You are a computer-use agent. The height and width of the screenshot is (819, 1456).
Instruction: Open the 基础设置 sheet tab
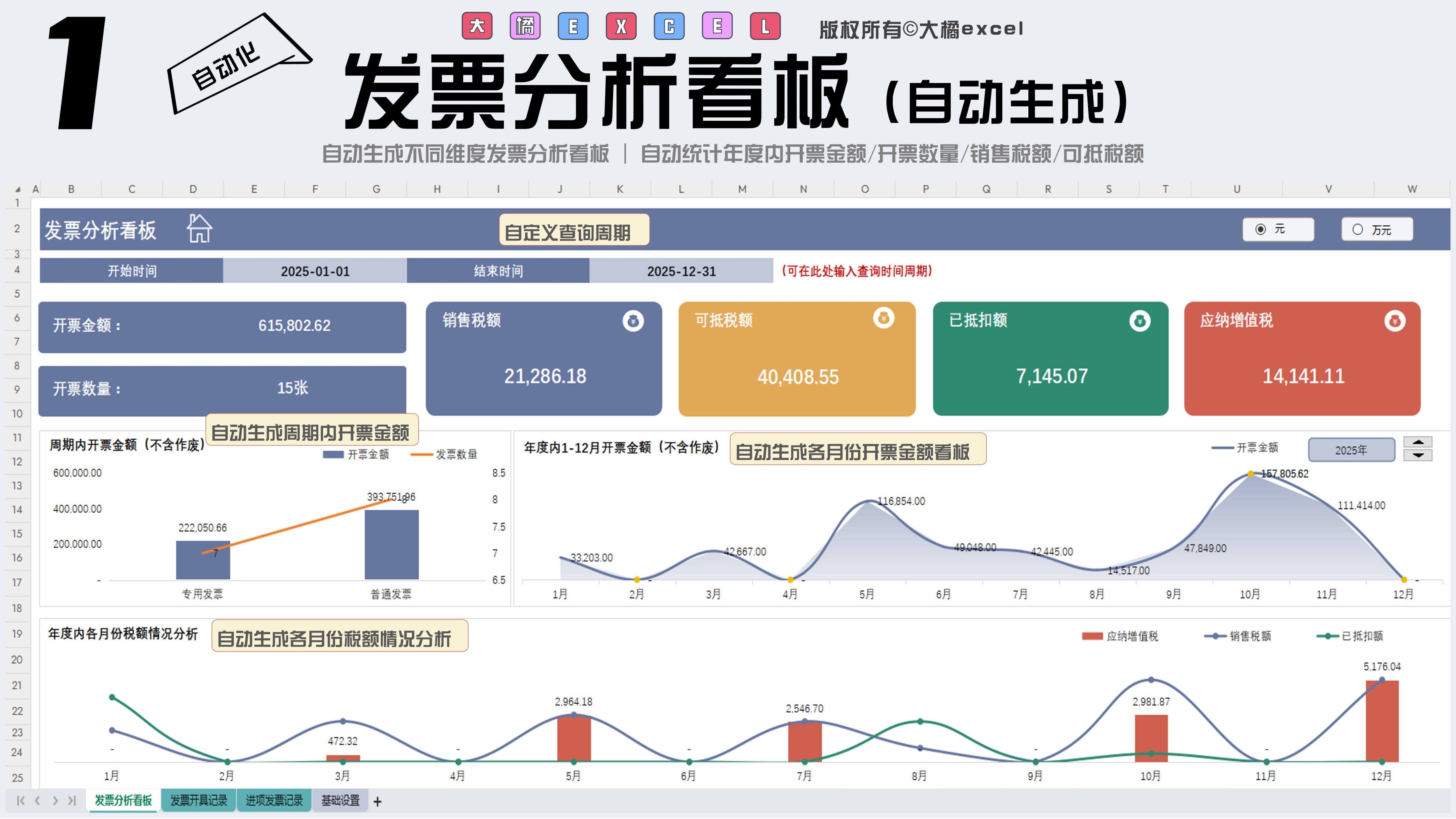pyautogui.click(x=340, y=800)
